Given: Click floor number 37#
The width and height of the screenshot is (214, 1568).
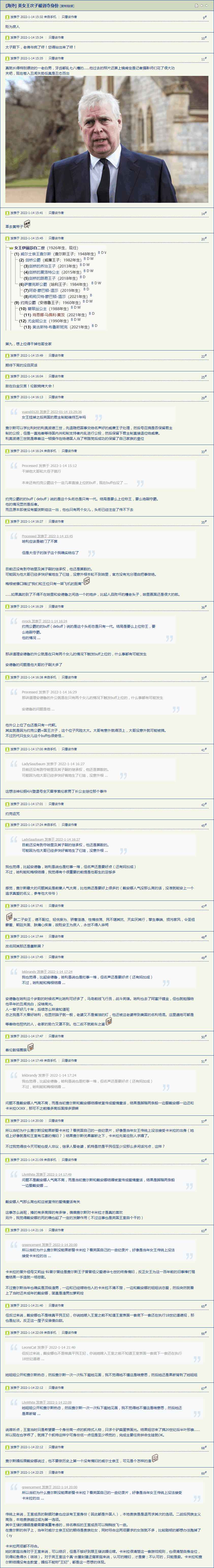Looking at the screenshot, I should pyautogui.click(x=204, y=678).
